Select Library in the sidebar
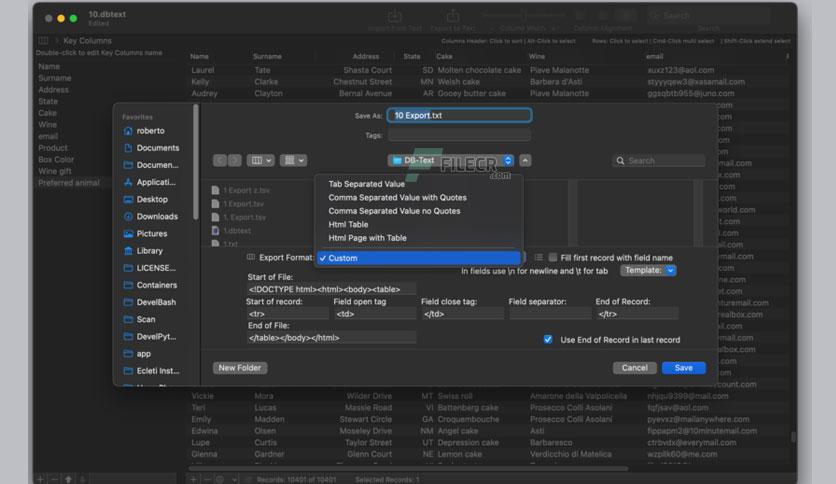The width and height of the screenshot is (836, 484). point(143,251)
